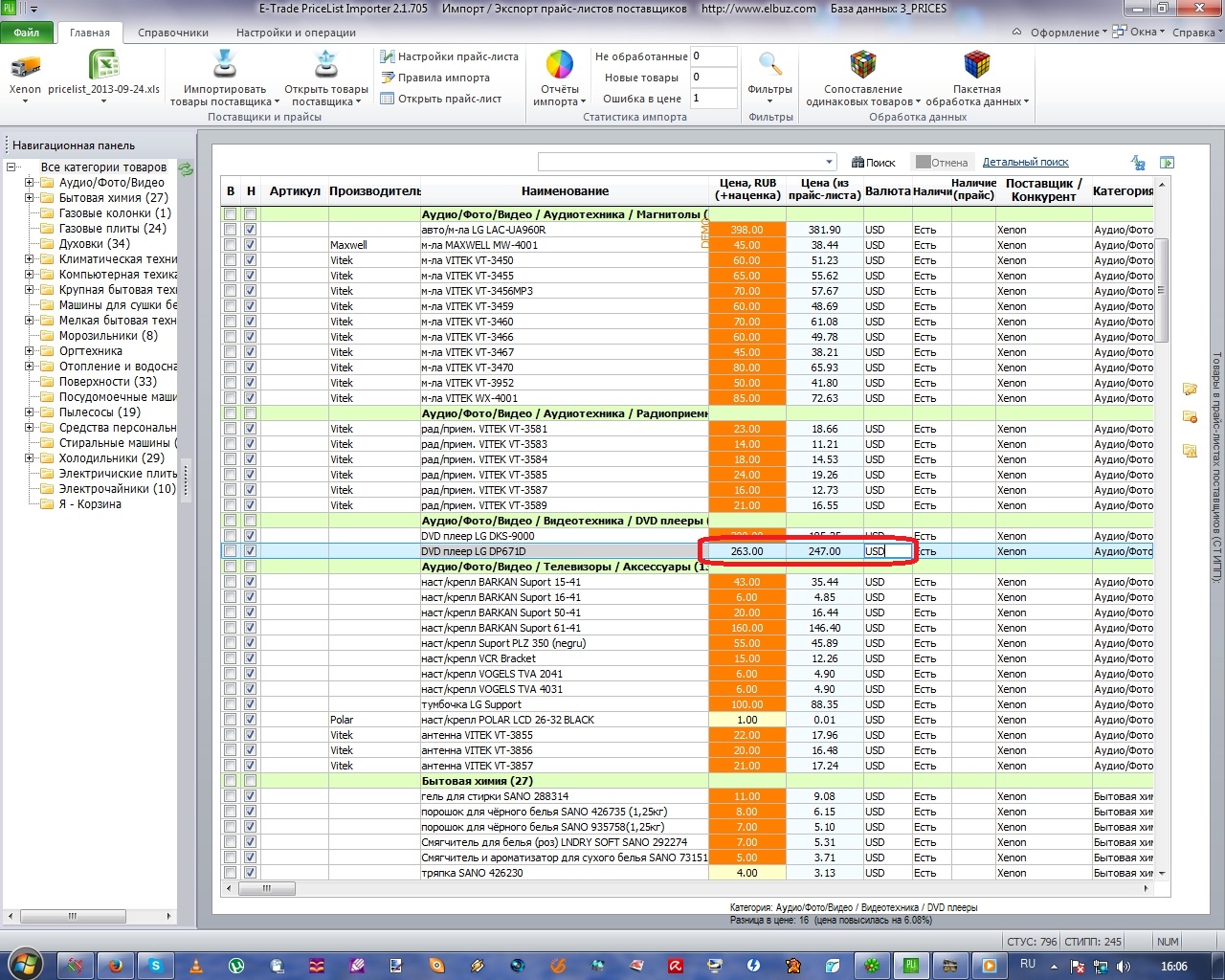Sort by the Наименование column header

coord(565,190)
